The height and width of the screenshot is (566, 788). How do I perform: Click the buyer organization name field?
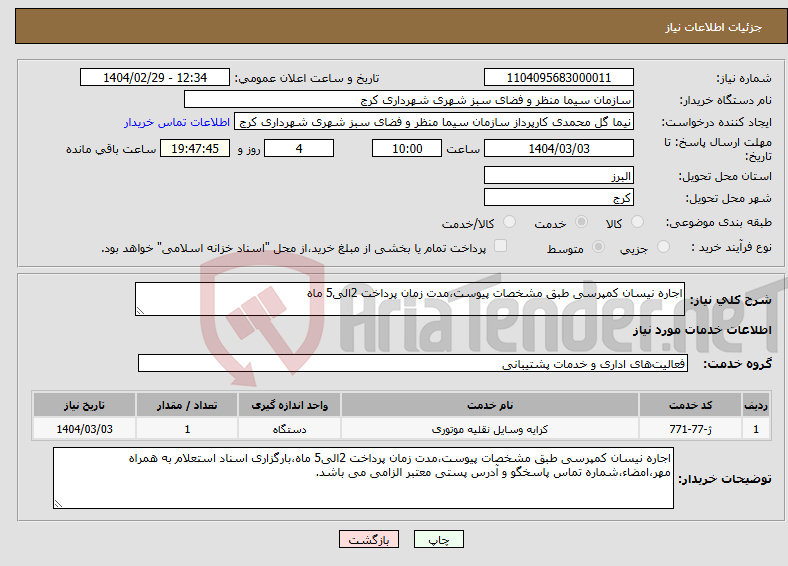(409, 100)
